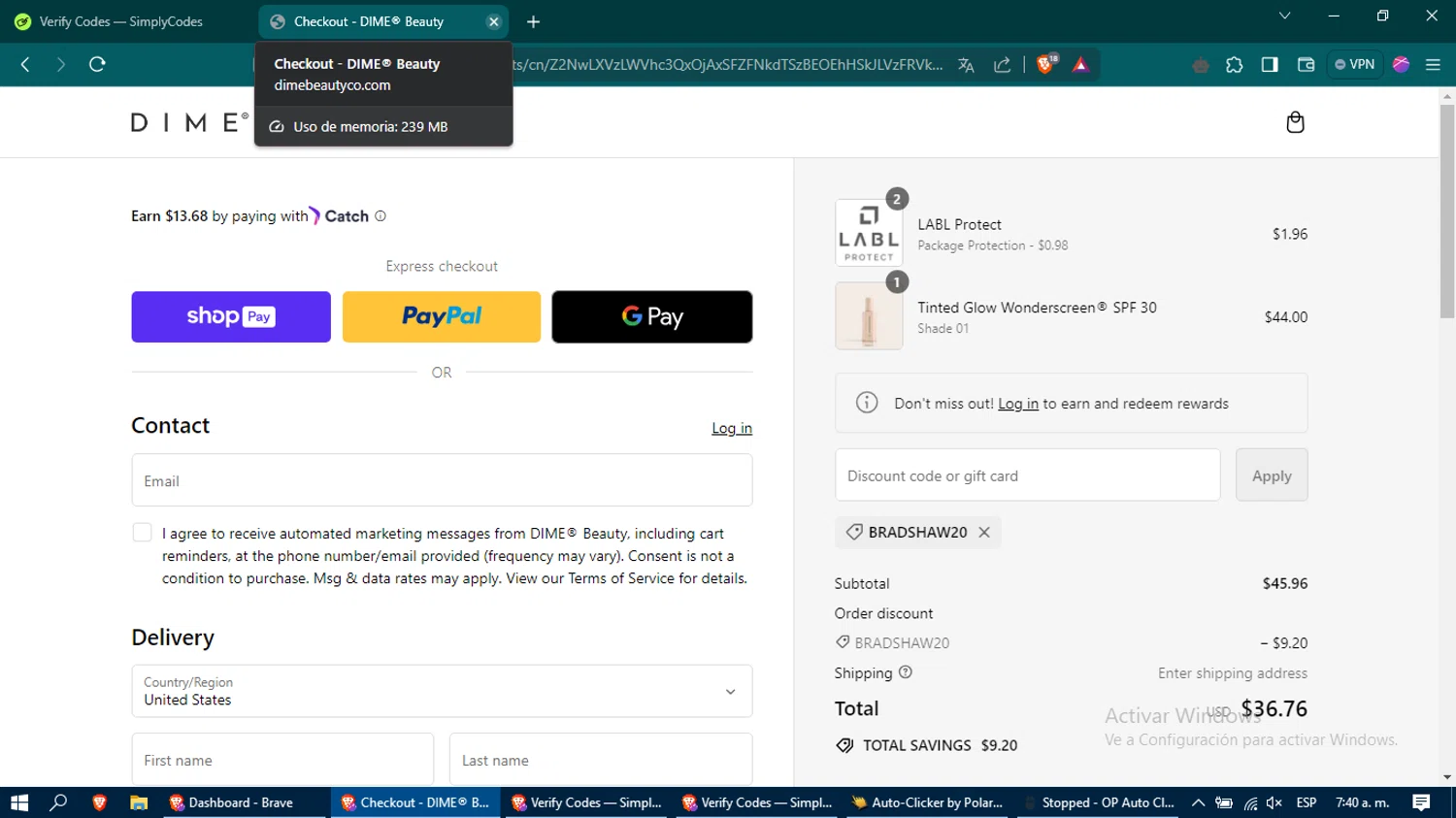This screenshot has width=1456, height=818.
Task: Switch to Stopped - OP Auto Clicker window
Action: click(x=1100, y=802)
